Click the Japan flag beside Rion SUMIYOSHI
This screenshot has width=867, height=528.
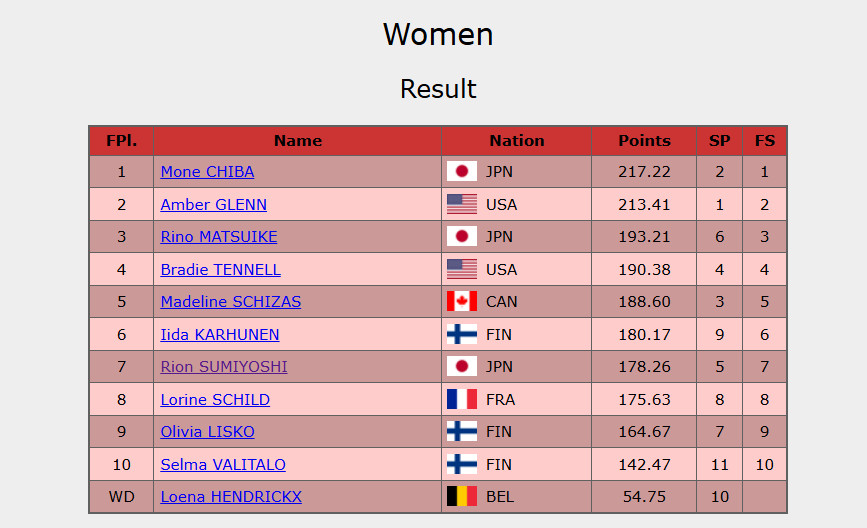[x=461, y=367]
